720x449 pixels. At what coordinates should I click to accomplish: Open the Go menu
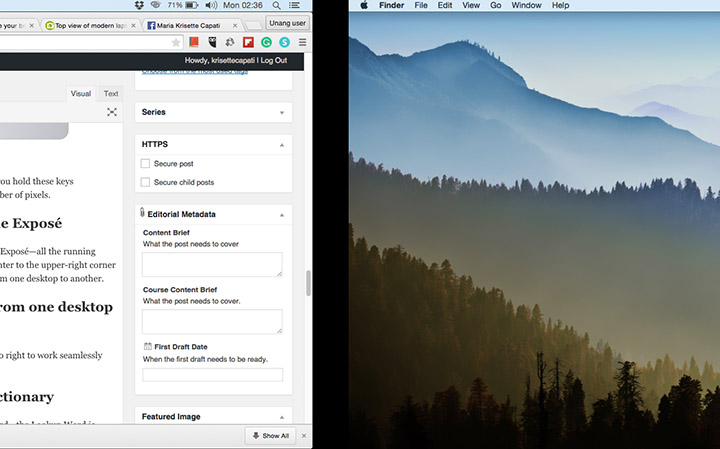click(x=495, y=6)
